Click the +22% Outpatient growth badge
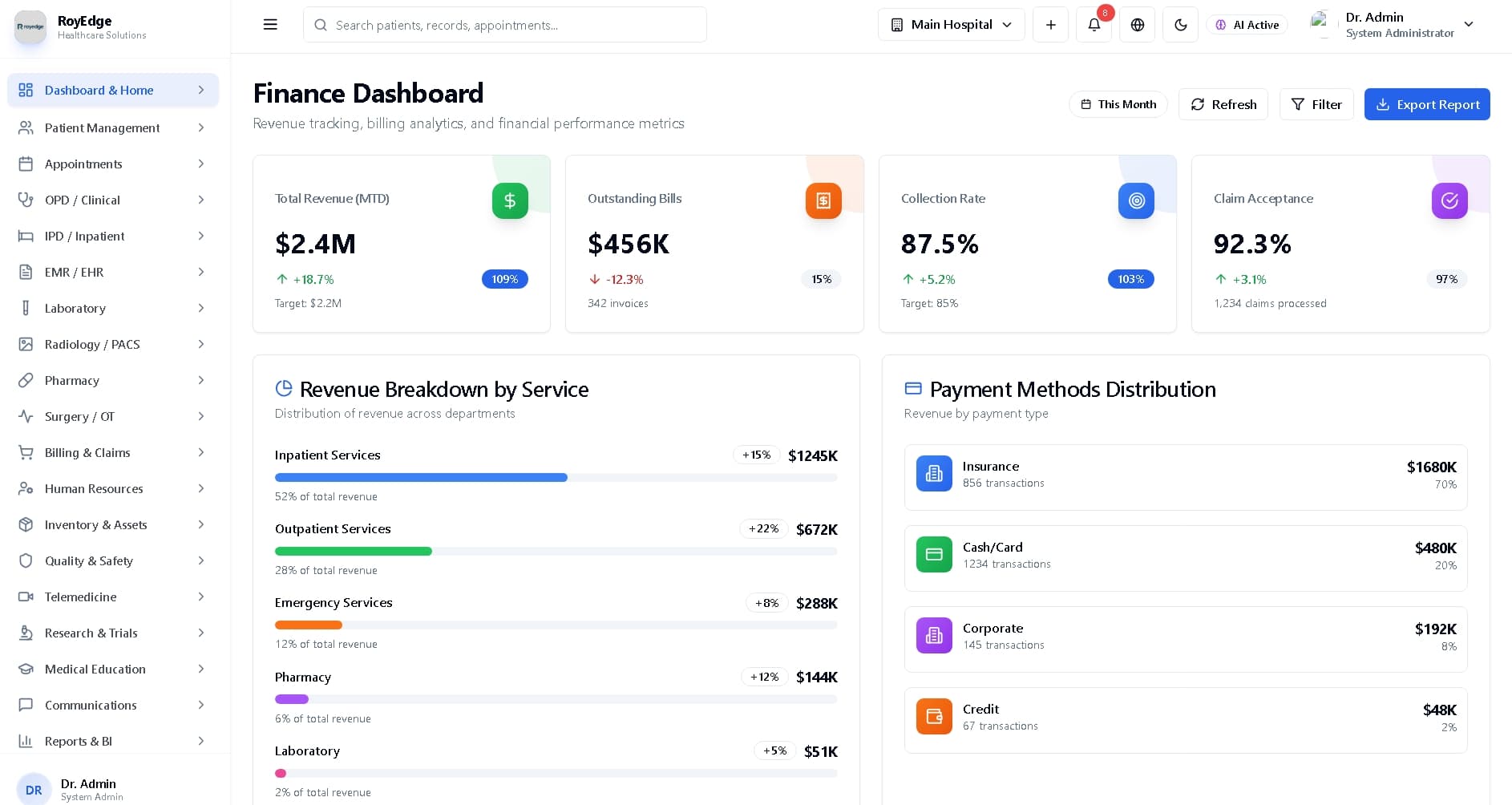 [x=763, y=528]
